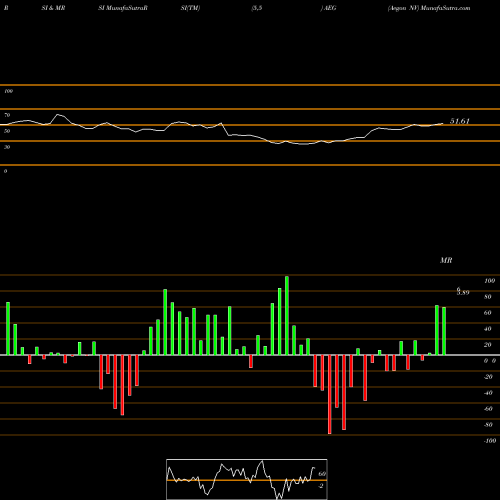
Task: Click the MR axis -40 label
Action: coord(488,393)
